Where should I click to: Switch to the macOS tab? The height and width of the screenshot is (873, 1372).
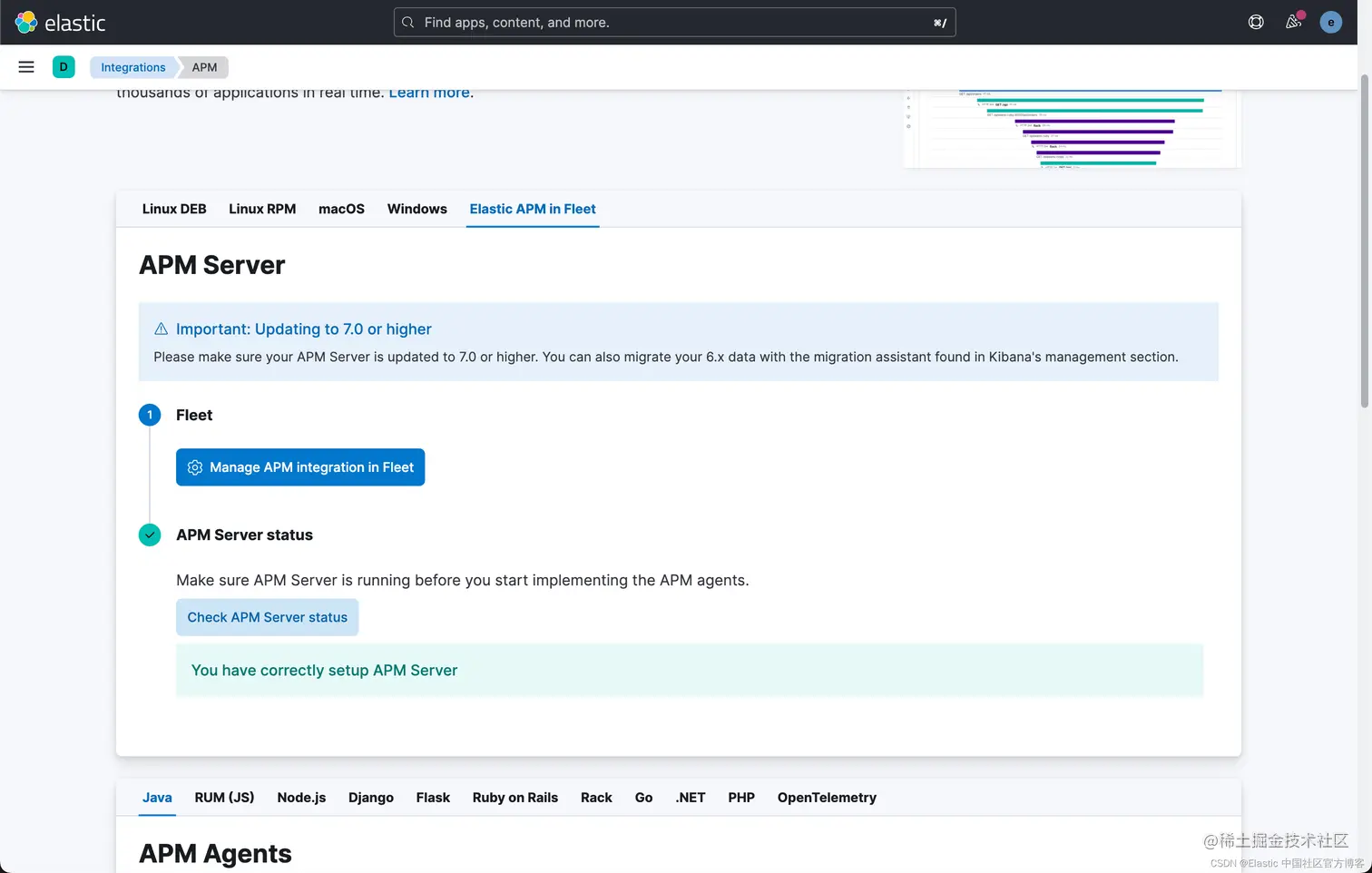click(x=341, y=209)
